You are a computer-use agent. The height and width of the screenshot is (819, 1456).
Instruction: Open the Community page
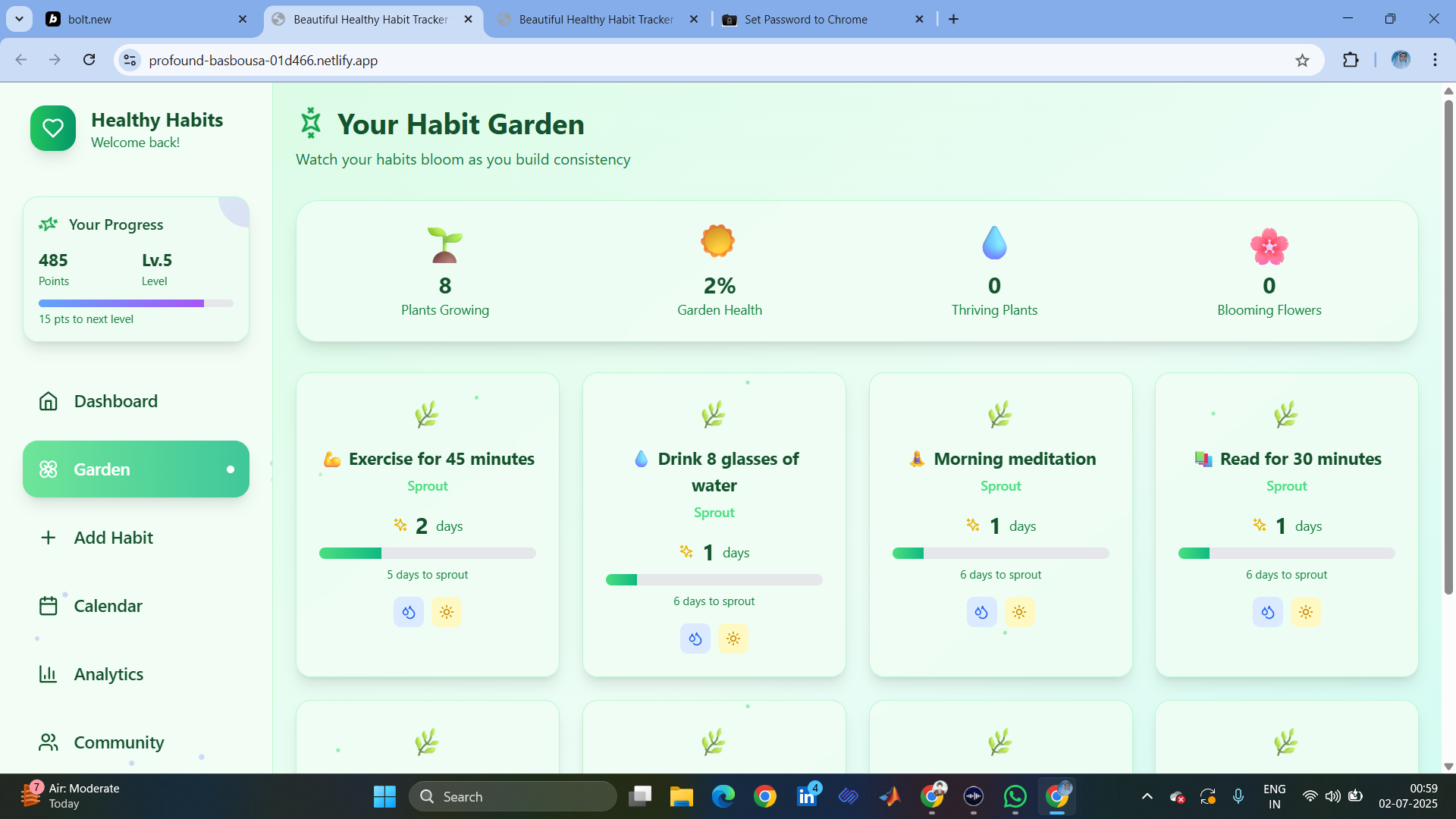tap(118, 742)
